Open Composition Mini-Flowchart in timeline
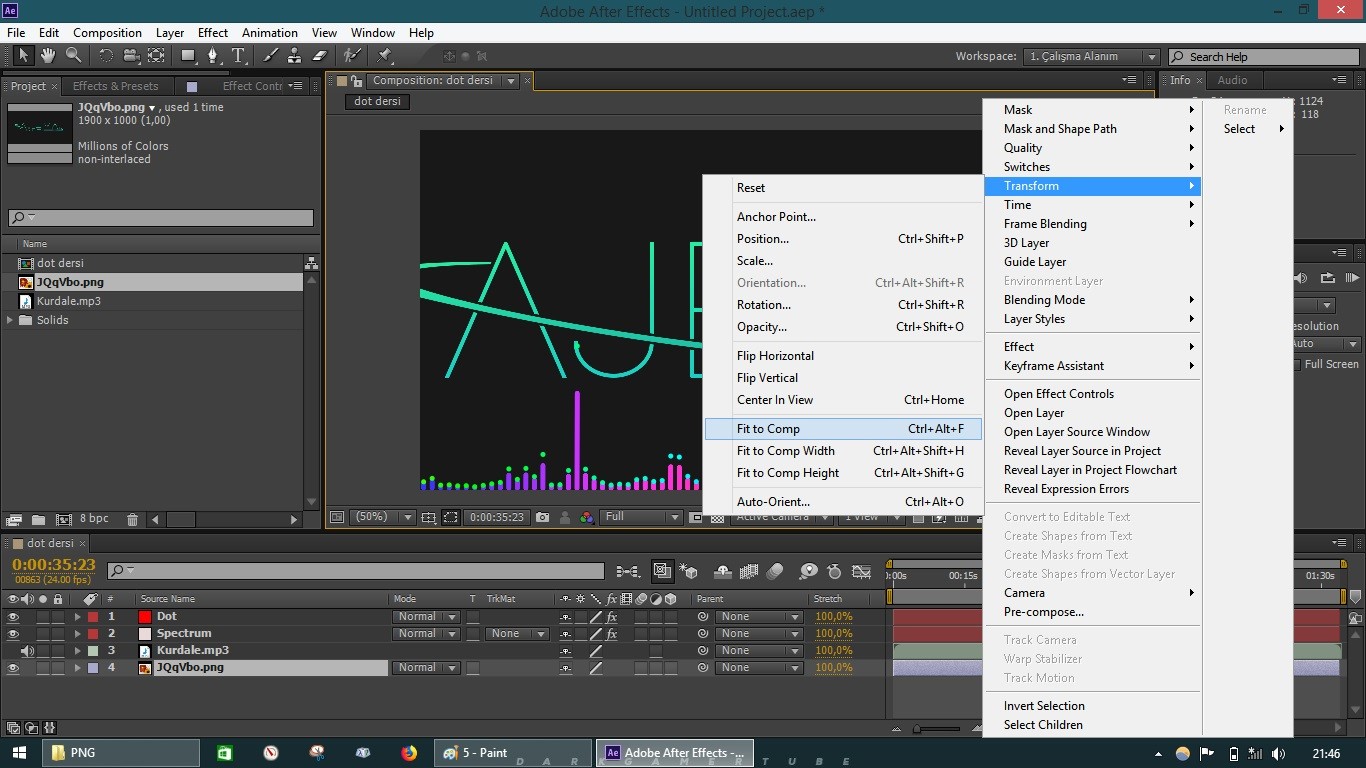The height and width of the screenshot is (768, 1366). pos(628,571)
